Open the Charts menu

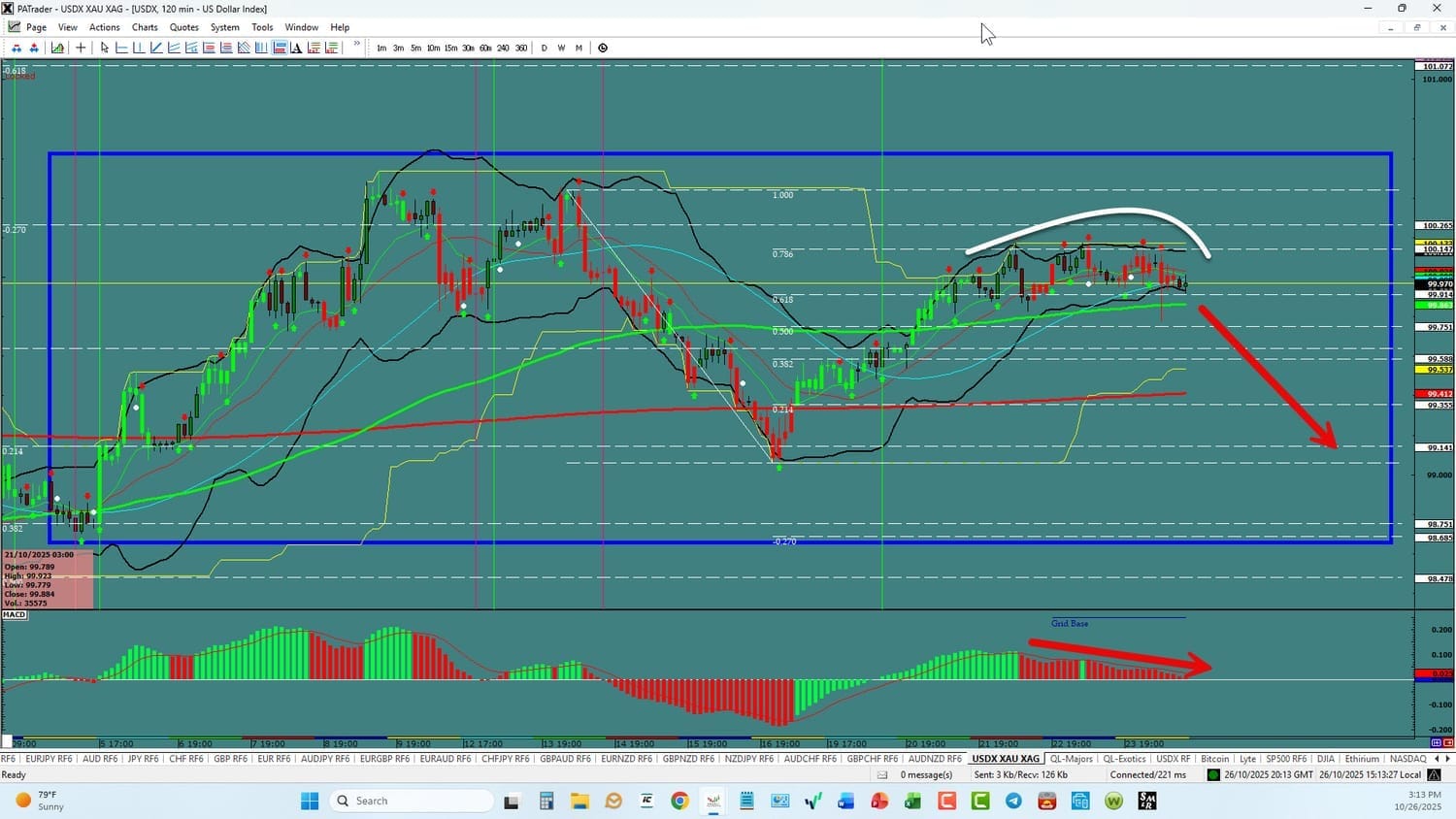pos(145,27)
